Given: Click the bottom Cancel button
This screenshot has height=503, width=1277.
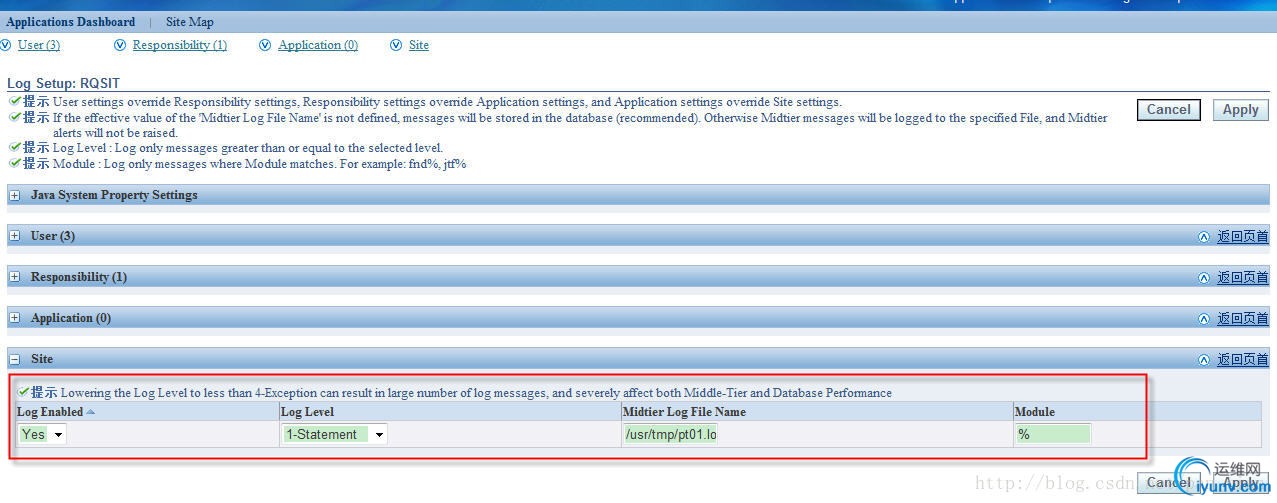Looking at the screenshot, I should point(1169,482).
